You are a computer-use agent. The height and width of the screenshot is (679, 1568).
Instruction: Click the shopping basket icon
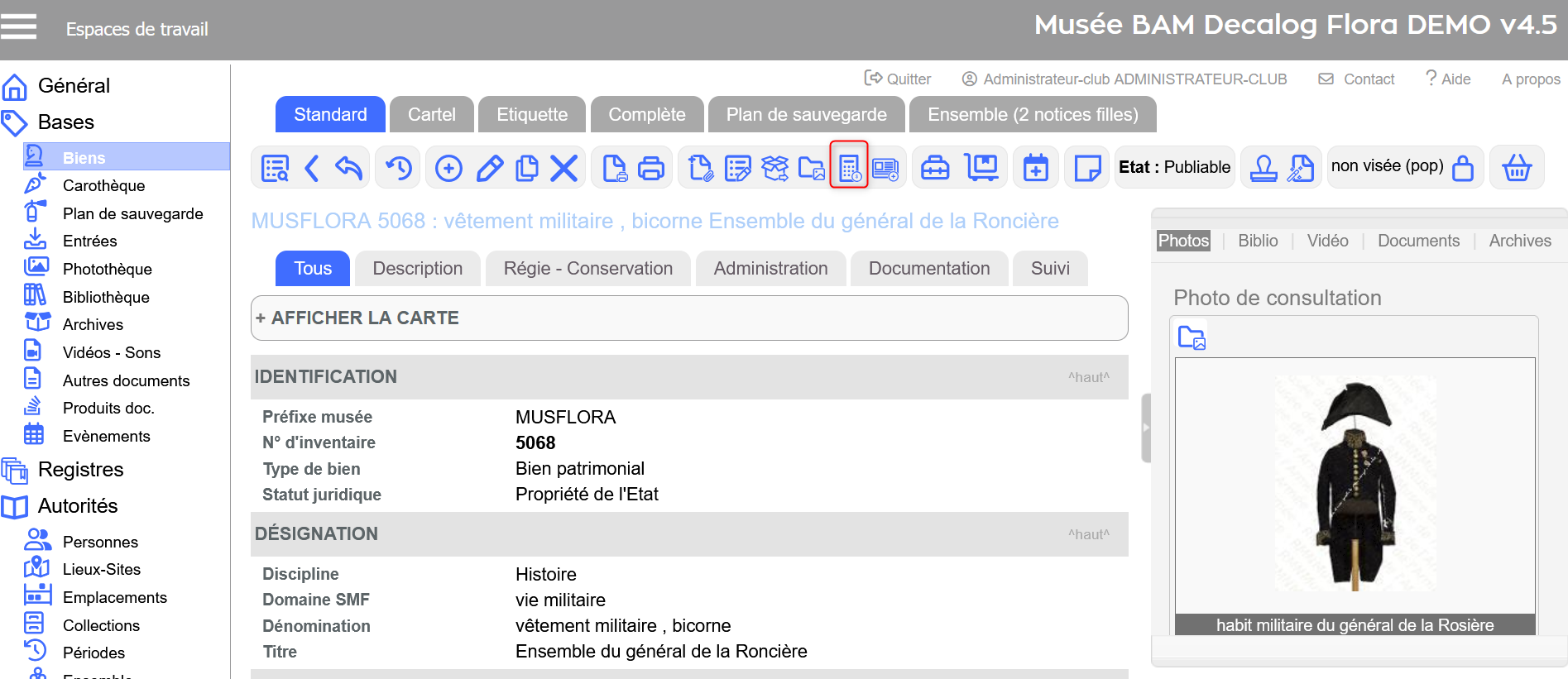click(x=1516, y=168)
